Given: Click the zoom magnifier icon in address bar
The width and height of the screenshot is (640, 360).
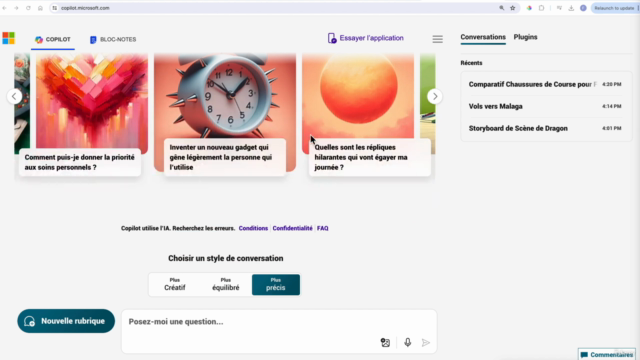Looking at the screenshot, I should coord(502,8).
